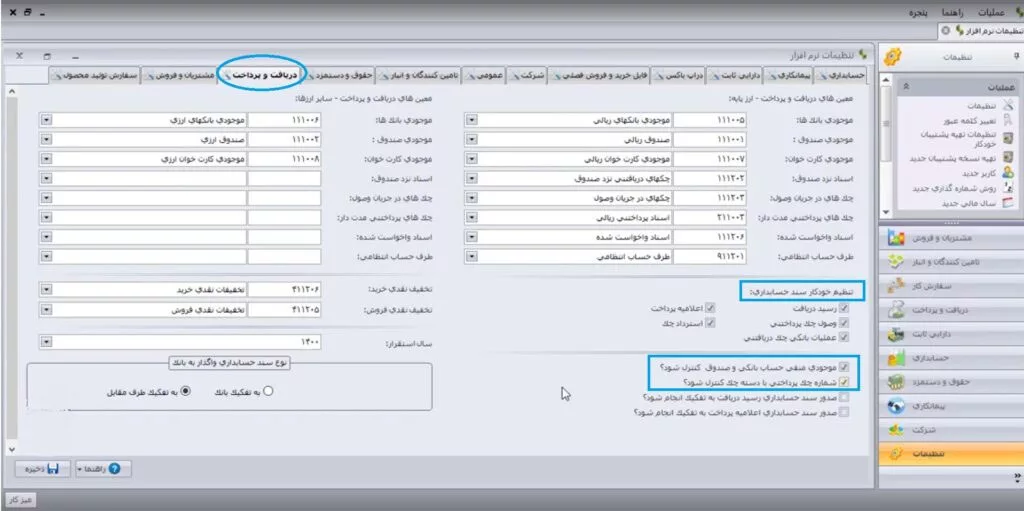Switch to عمومی settings tab
1024x511 pixels.
tap(483, 76)
